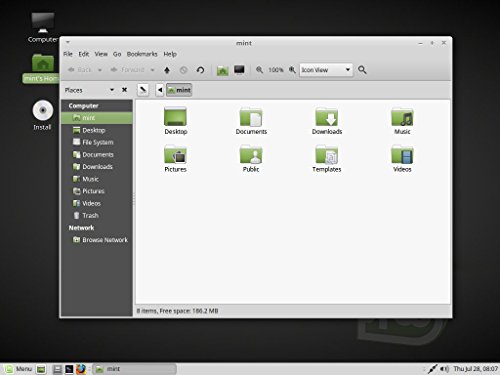Select the Downloads folder icon
Viewport: 500px width, 375px height.
tap(327, 121)
